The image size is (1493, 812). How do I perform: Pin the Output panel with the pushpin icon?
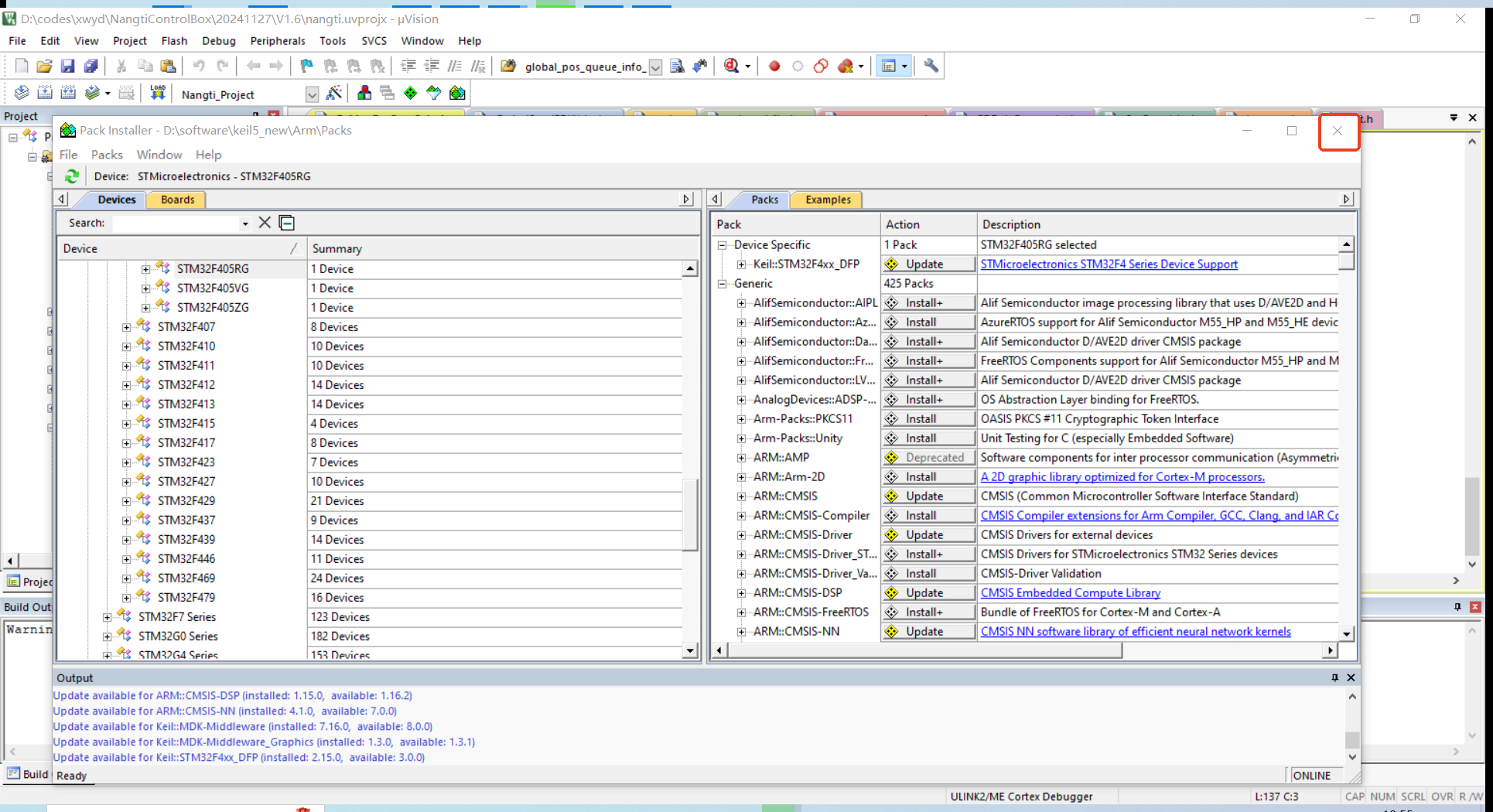[1334, 677]
